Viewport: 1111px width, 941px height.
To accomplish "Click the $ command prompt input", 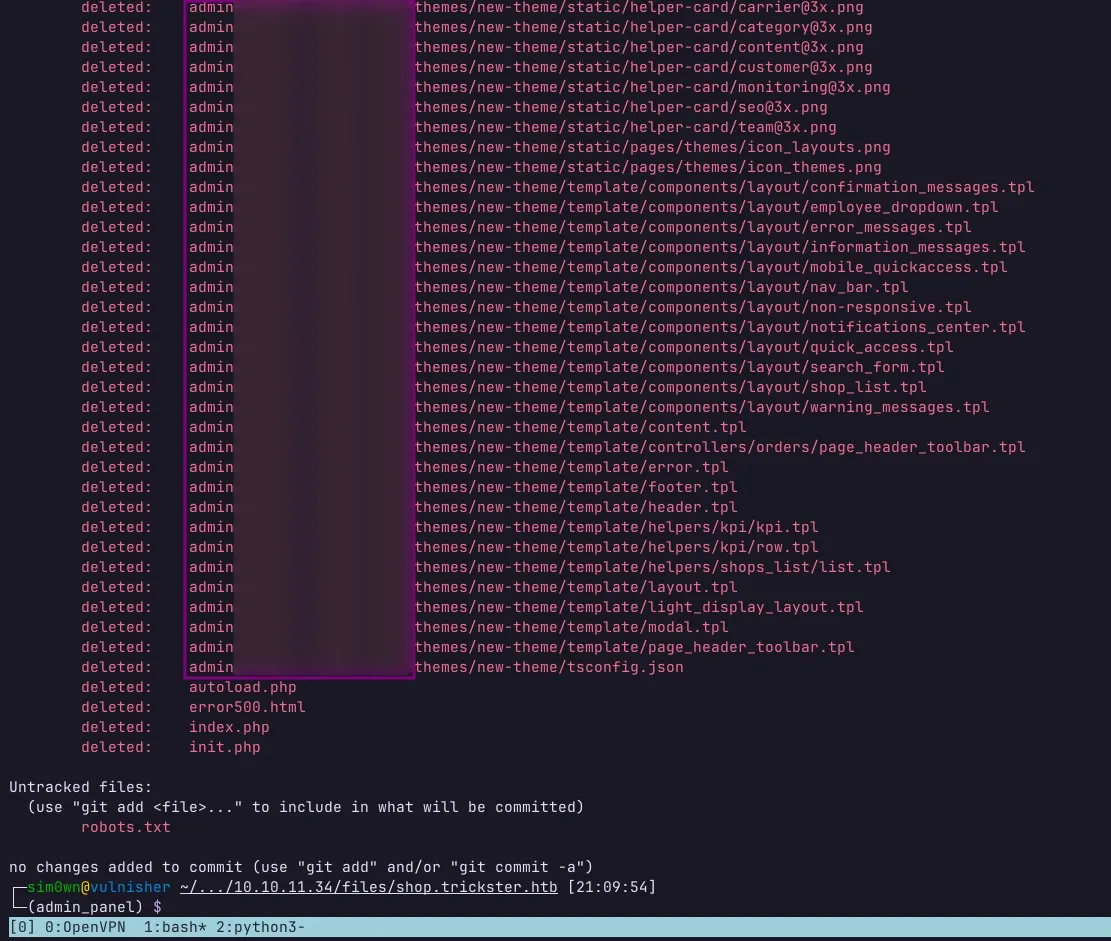I will click(157, 907).
